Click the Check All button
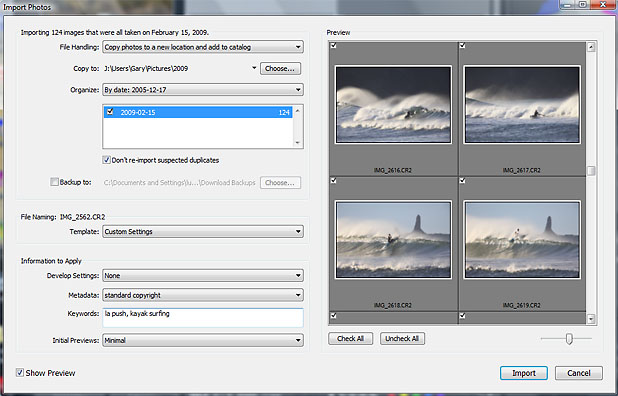618x396 pixels. (x=350, y=338)
